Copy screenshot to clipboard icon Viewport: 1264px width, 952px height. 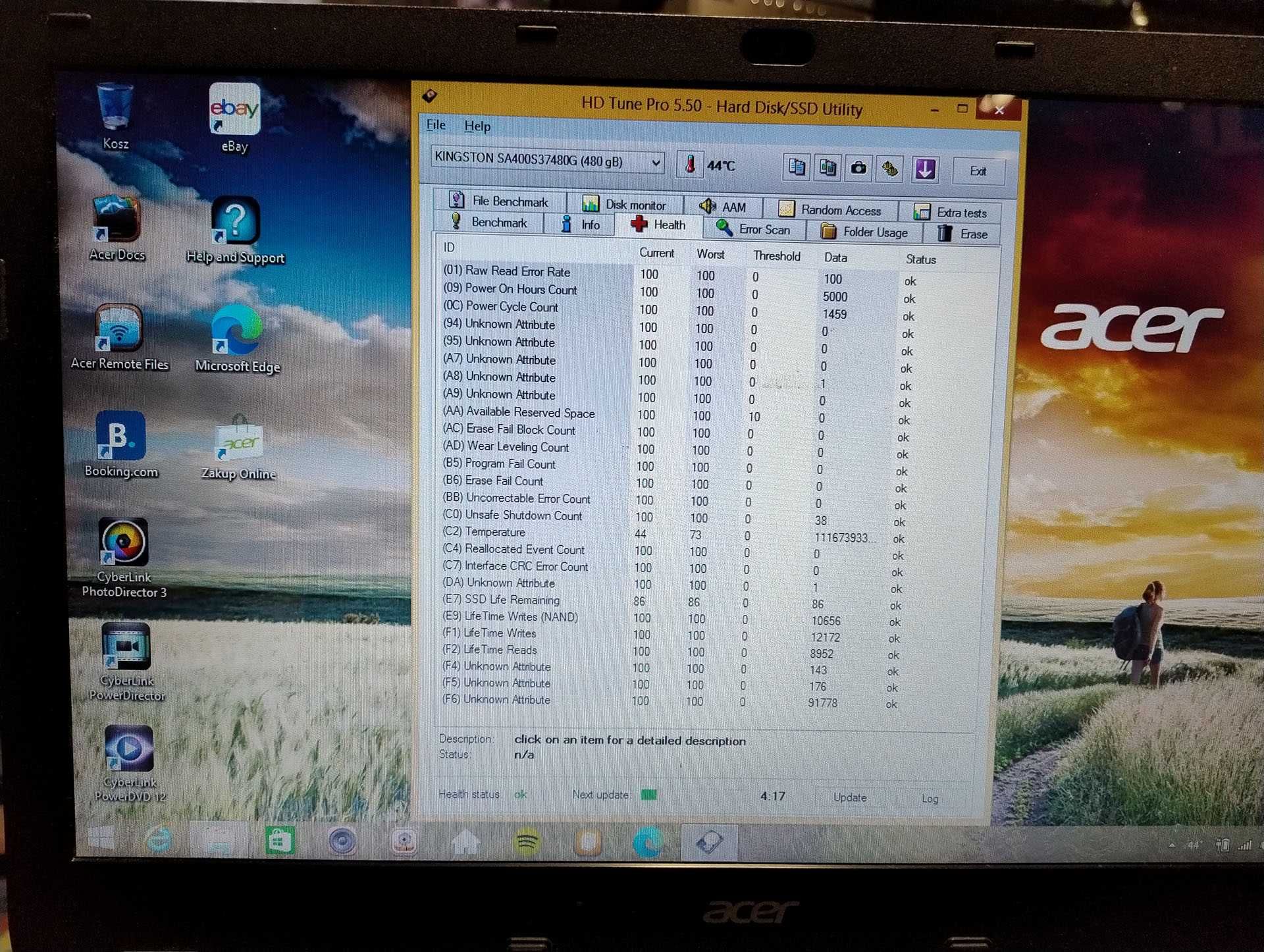(828, 169)
